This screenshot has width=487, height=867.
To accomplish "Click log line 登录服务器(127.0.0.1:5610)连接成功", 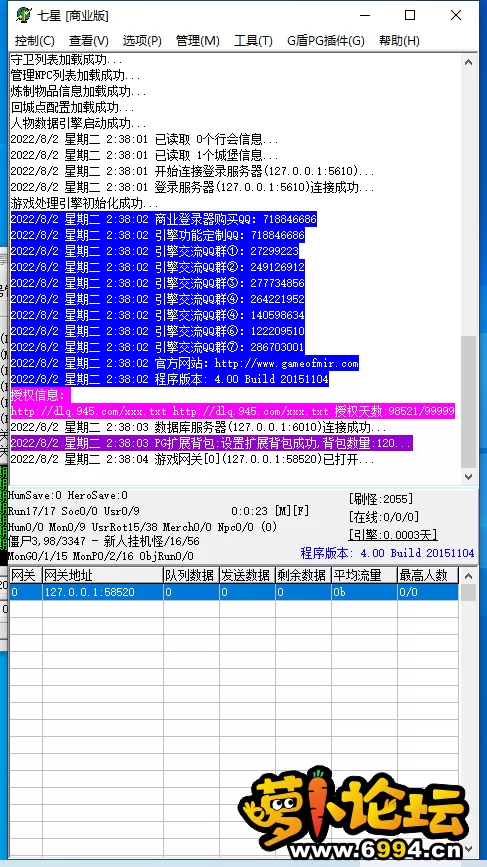I will 192,187.
